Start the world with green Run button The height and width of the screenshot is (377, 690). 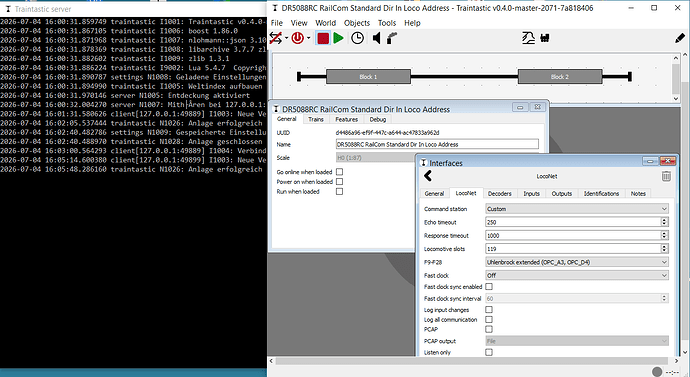point(338,38)
